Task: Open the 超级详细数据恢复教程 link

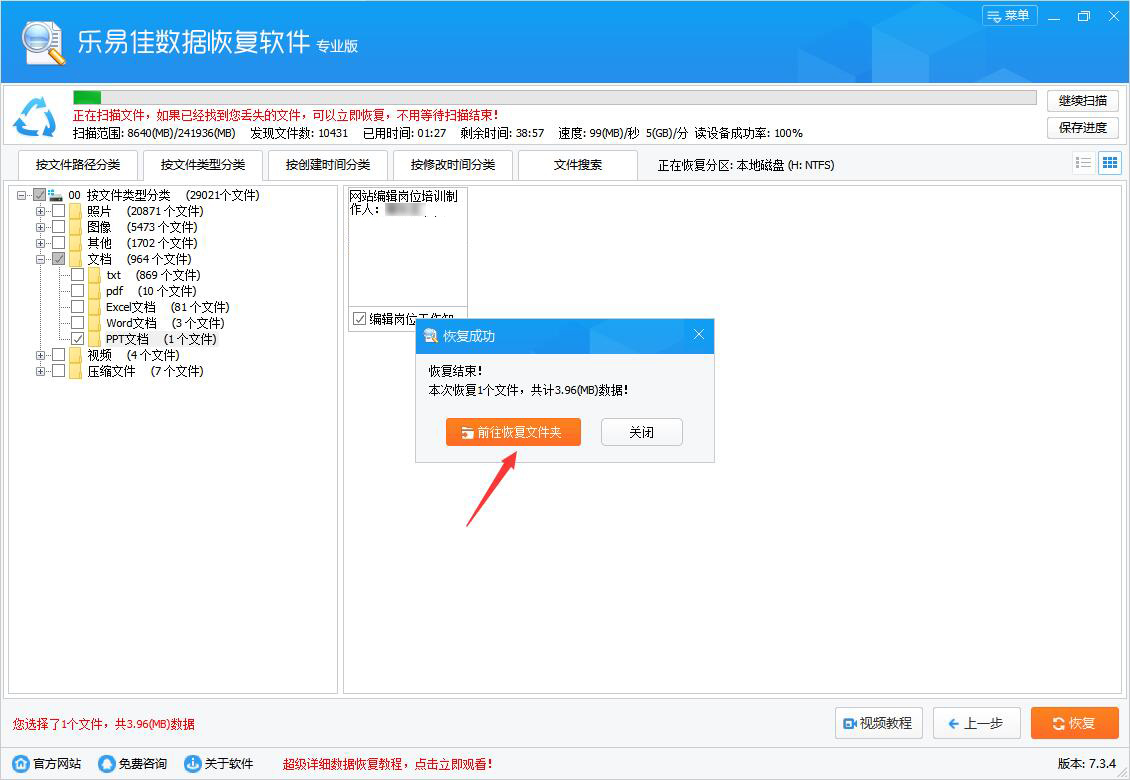Action: 385,763
